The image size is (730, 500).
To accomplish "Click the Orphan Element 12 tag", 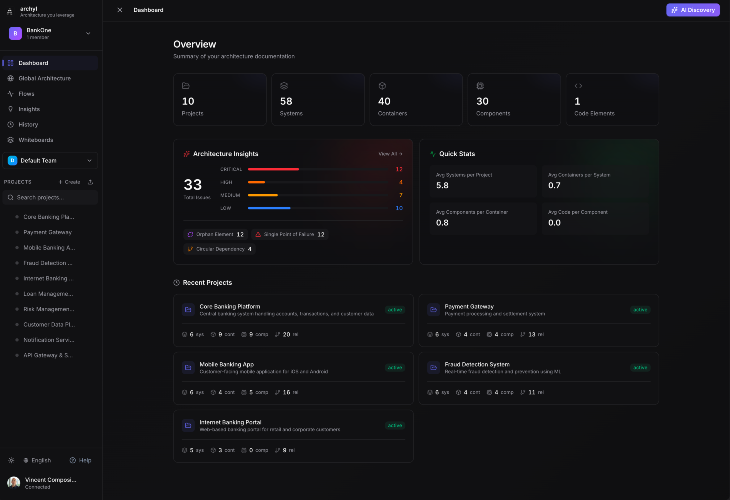I will [x=216, y=234].
